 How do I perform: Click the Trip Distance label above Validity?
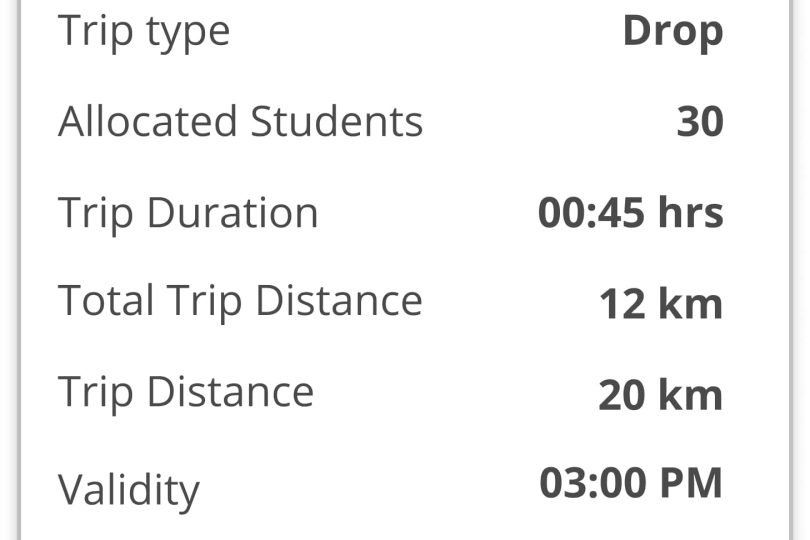click(x=186, y=391)
